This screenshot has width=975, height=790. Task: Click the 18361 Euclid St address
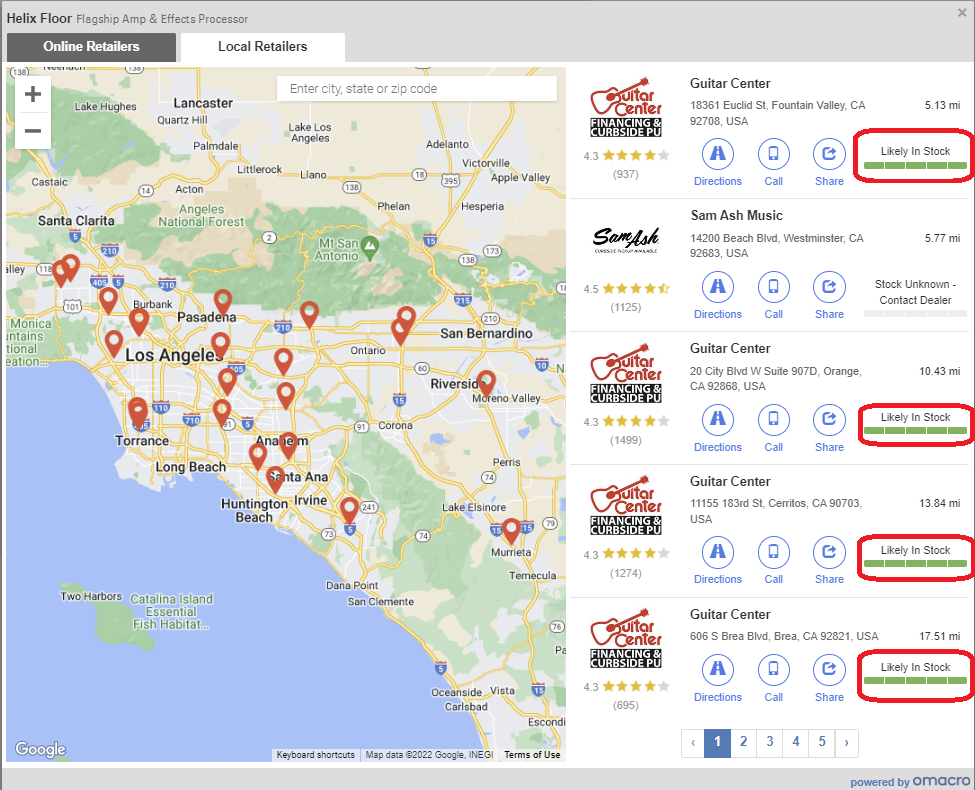(777, 113)
